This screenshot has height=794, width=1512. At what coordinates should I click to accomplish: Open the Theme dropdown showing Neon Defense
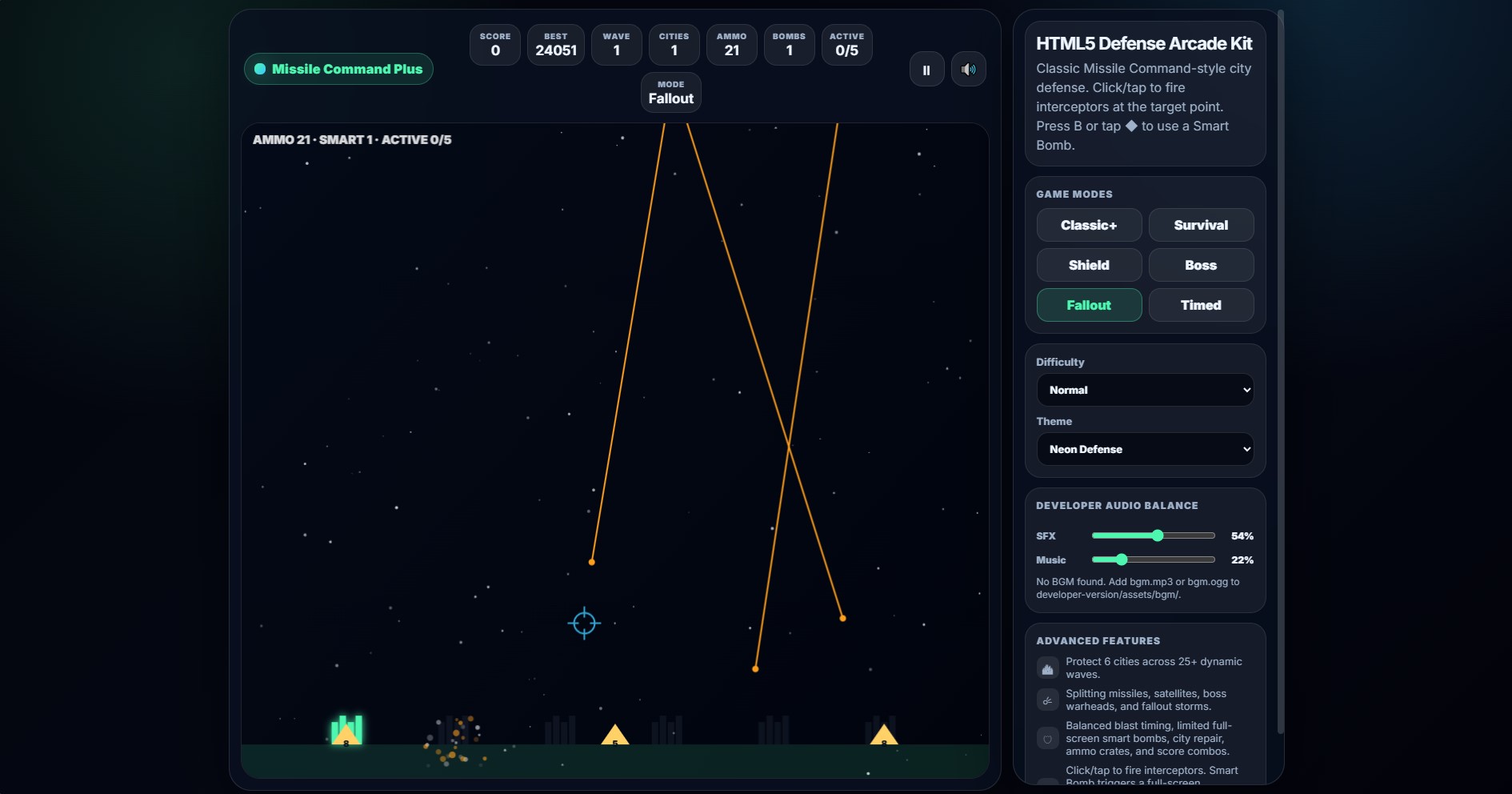click(x=1145, y=449)
